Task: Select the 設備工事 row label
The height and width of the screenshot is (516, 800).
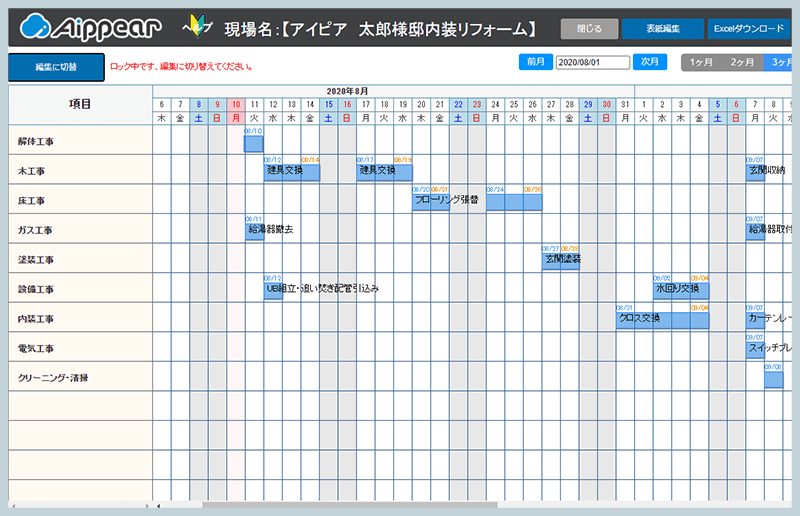Action: (36, 289)
